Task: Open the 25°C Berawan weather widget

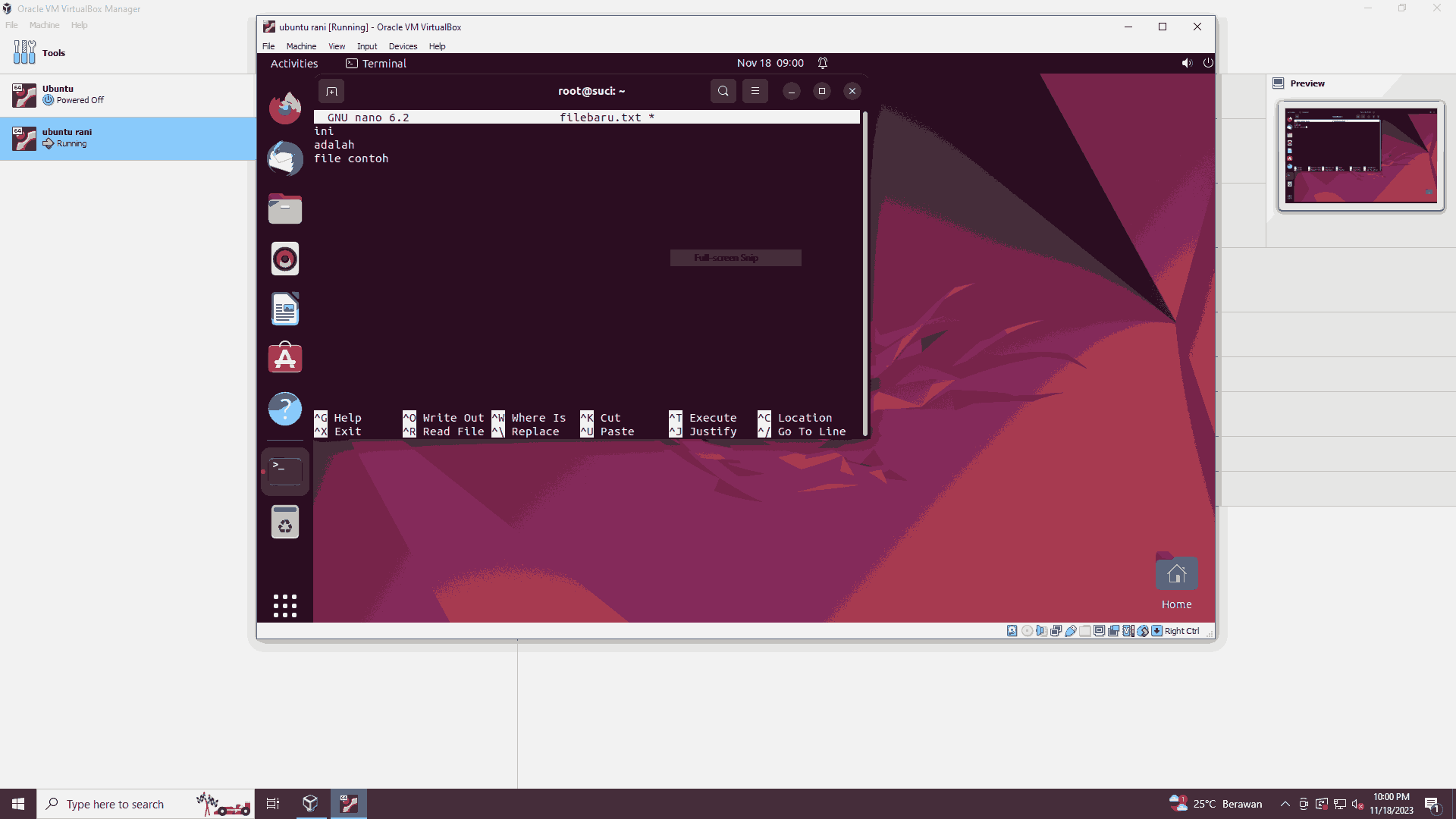Action: click(x=1216, y=804)
